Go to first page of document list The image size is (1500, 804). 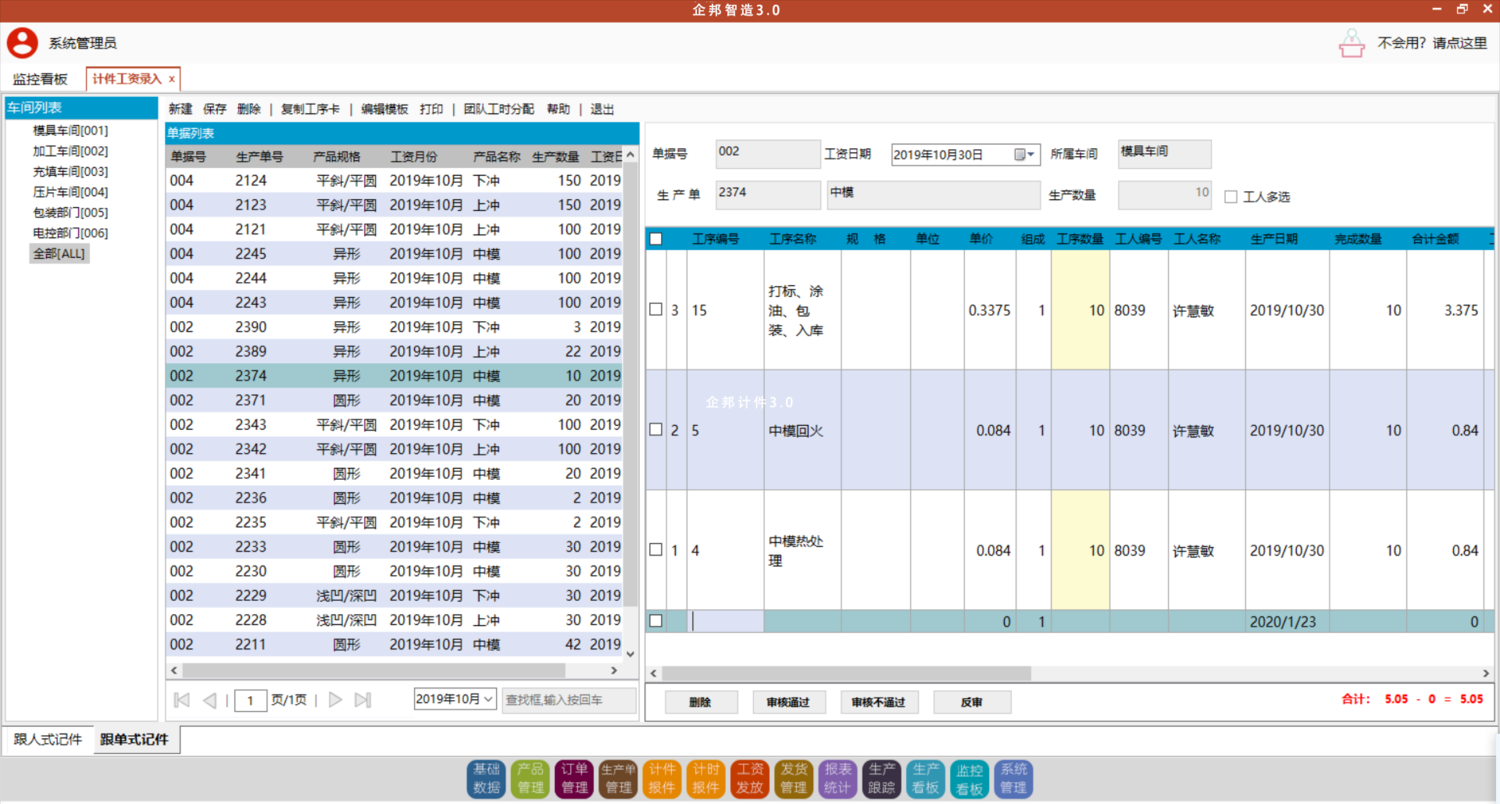(182, 700)
